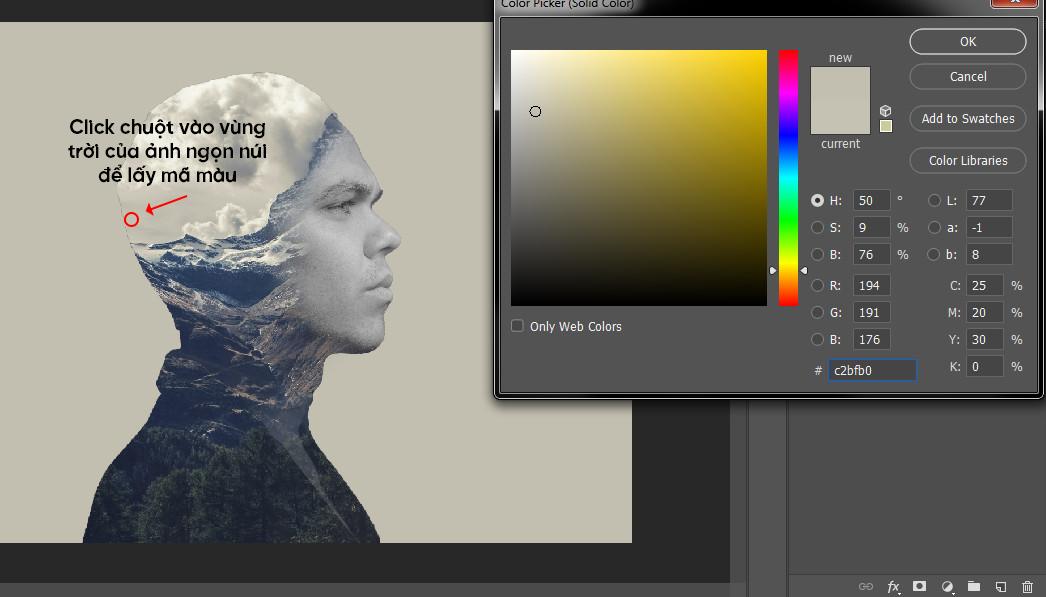Create a new layer
Image resolution: width=1046 pixels, height=597 pixels.
point(1000,586)
